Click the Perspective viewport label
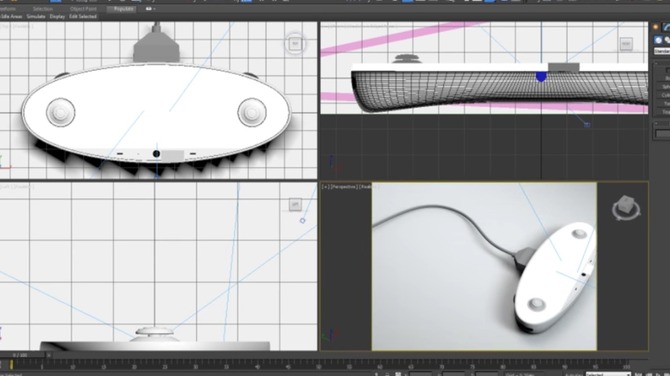Screen dimensions: 670x376 (344, 187)
